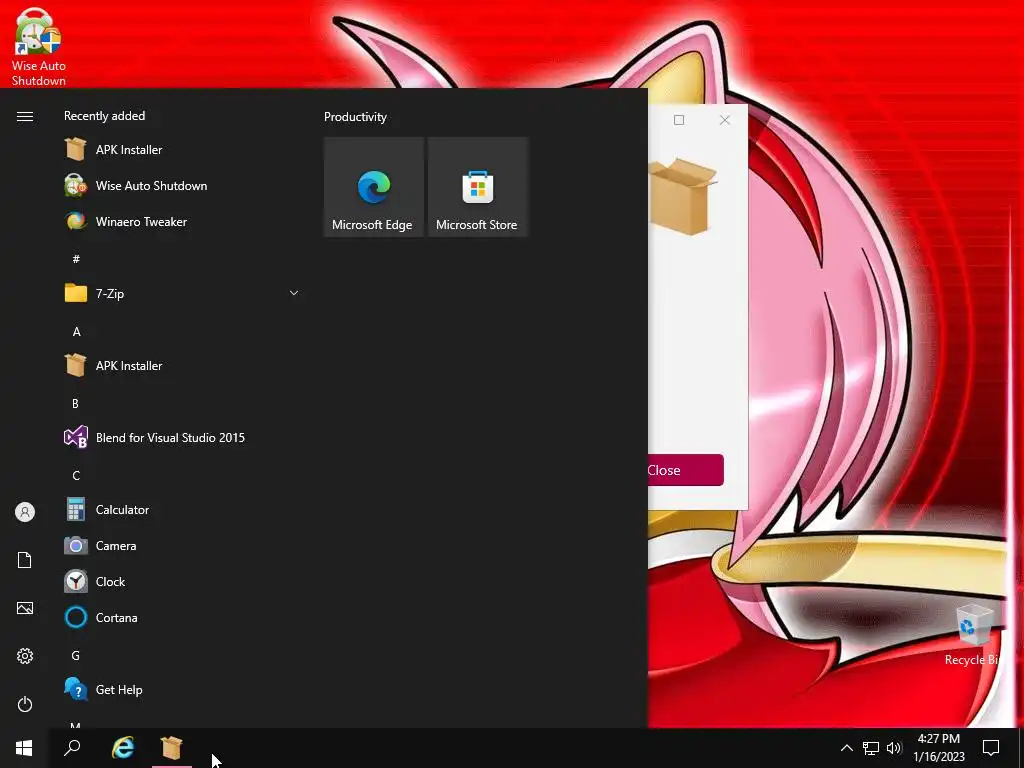Show hidden system tray icons
The image size is (1024, 768).
pyautogui.click(x=846, y=748)
